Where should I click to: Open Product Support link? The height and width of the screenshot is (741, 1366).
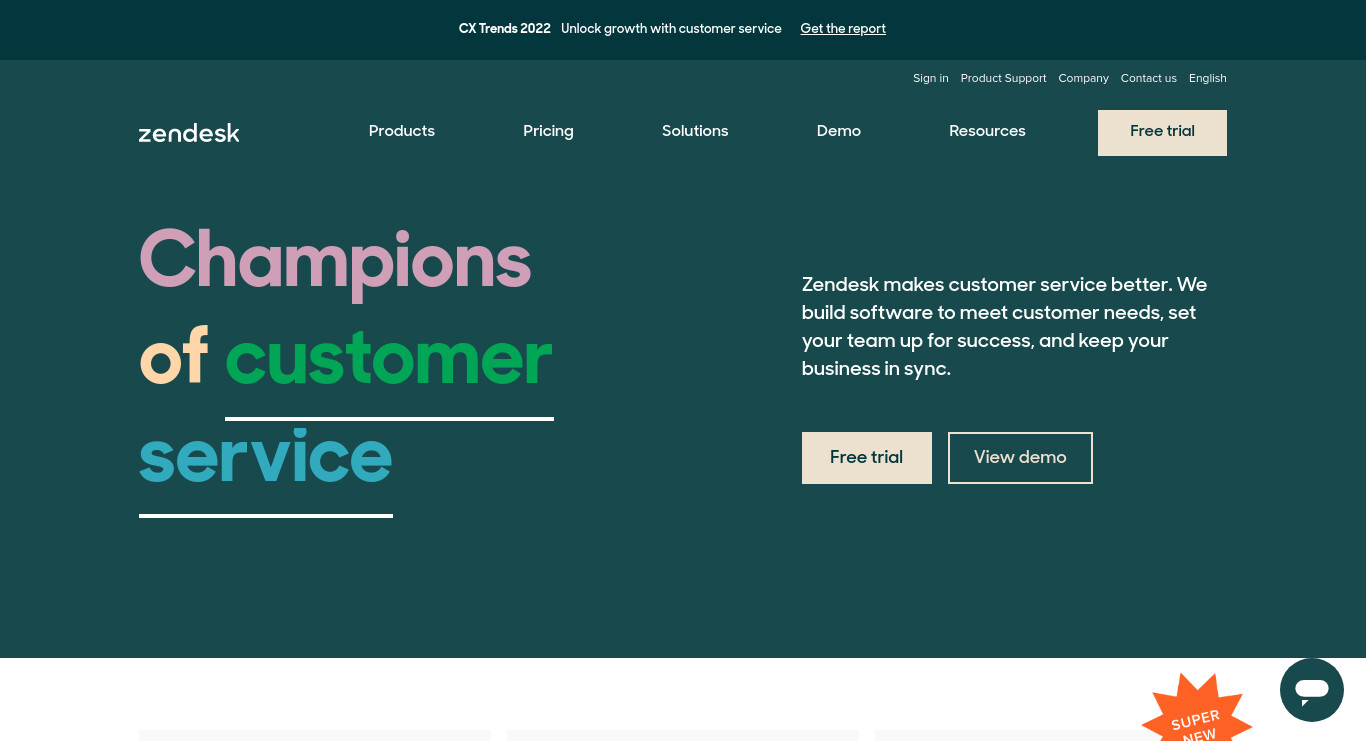pyautogui.click(x=1004, y=78)
